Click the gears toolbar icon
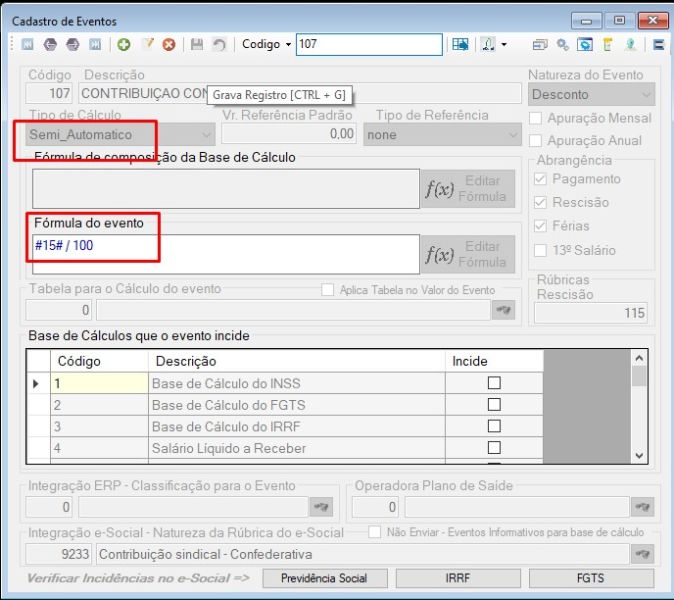674x600 pixels. coord(562,44)
